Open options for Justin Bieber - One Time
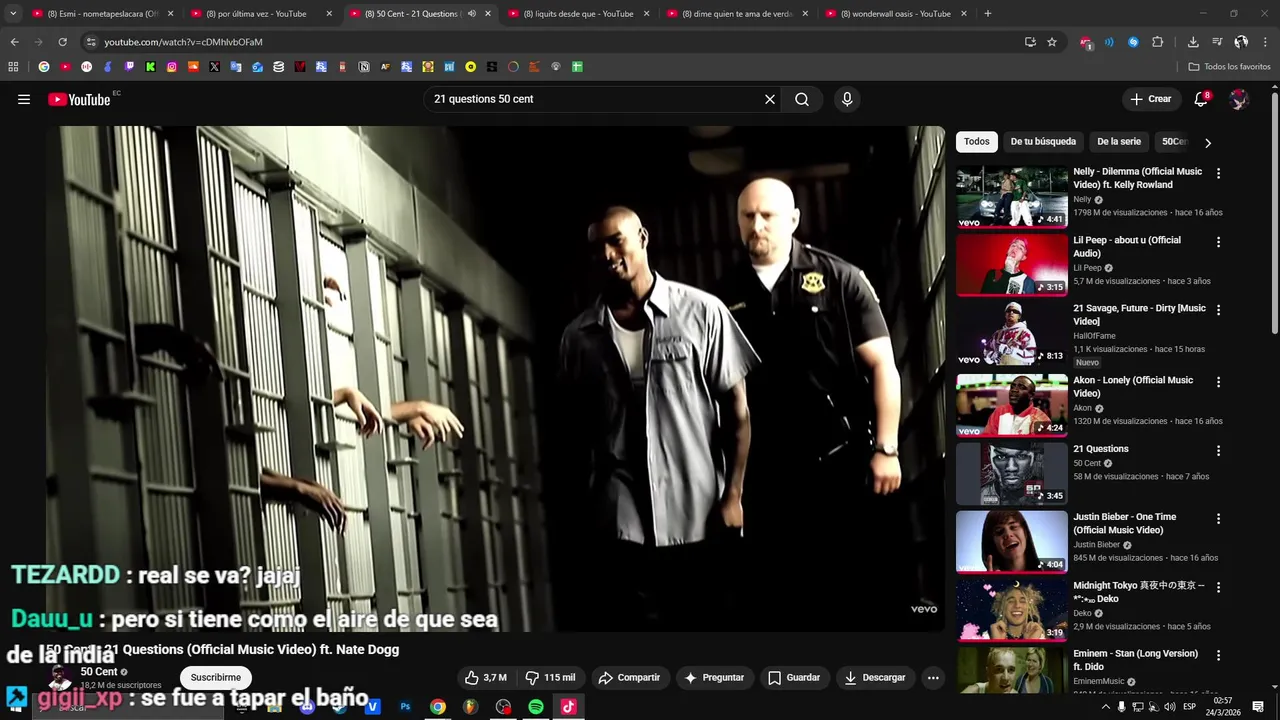The width and height of the screenshot is (1280, 720). (1218, 519)
